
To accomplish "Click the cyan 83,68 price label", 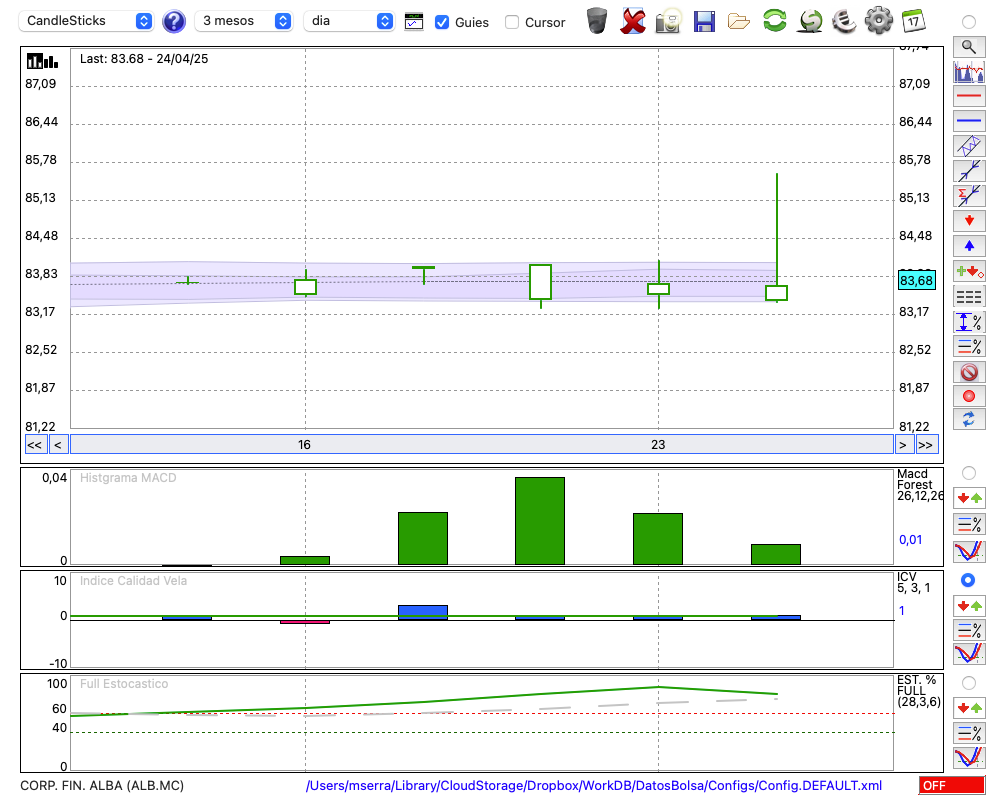I will 916,281.
